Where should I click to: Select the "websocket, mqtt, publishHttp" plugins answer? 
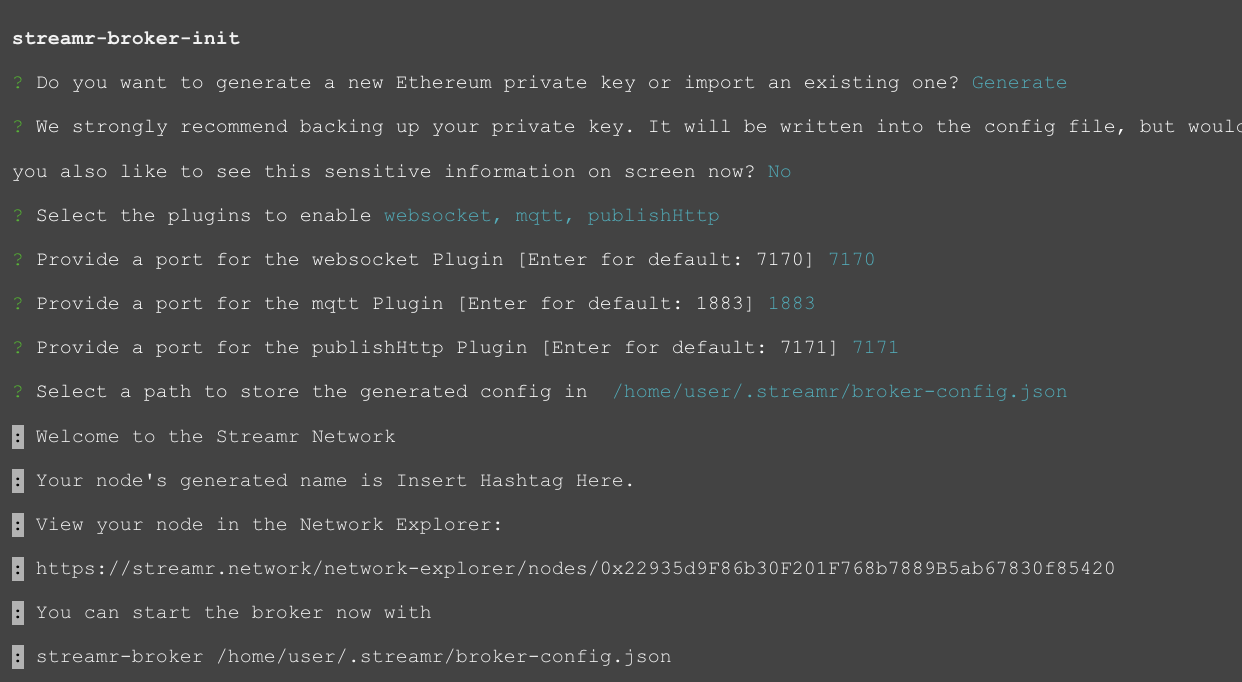tap(551, 216)
